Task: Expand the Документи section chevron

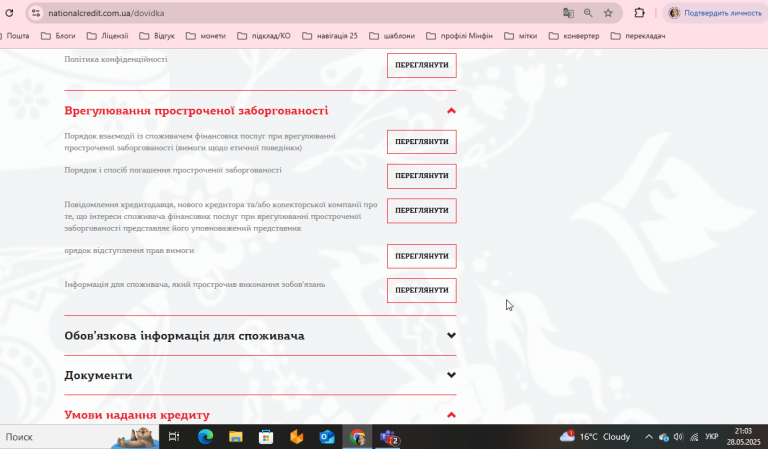Action: 451,375
